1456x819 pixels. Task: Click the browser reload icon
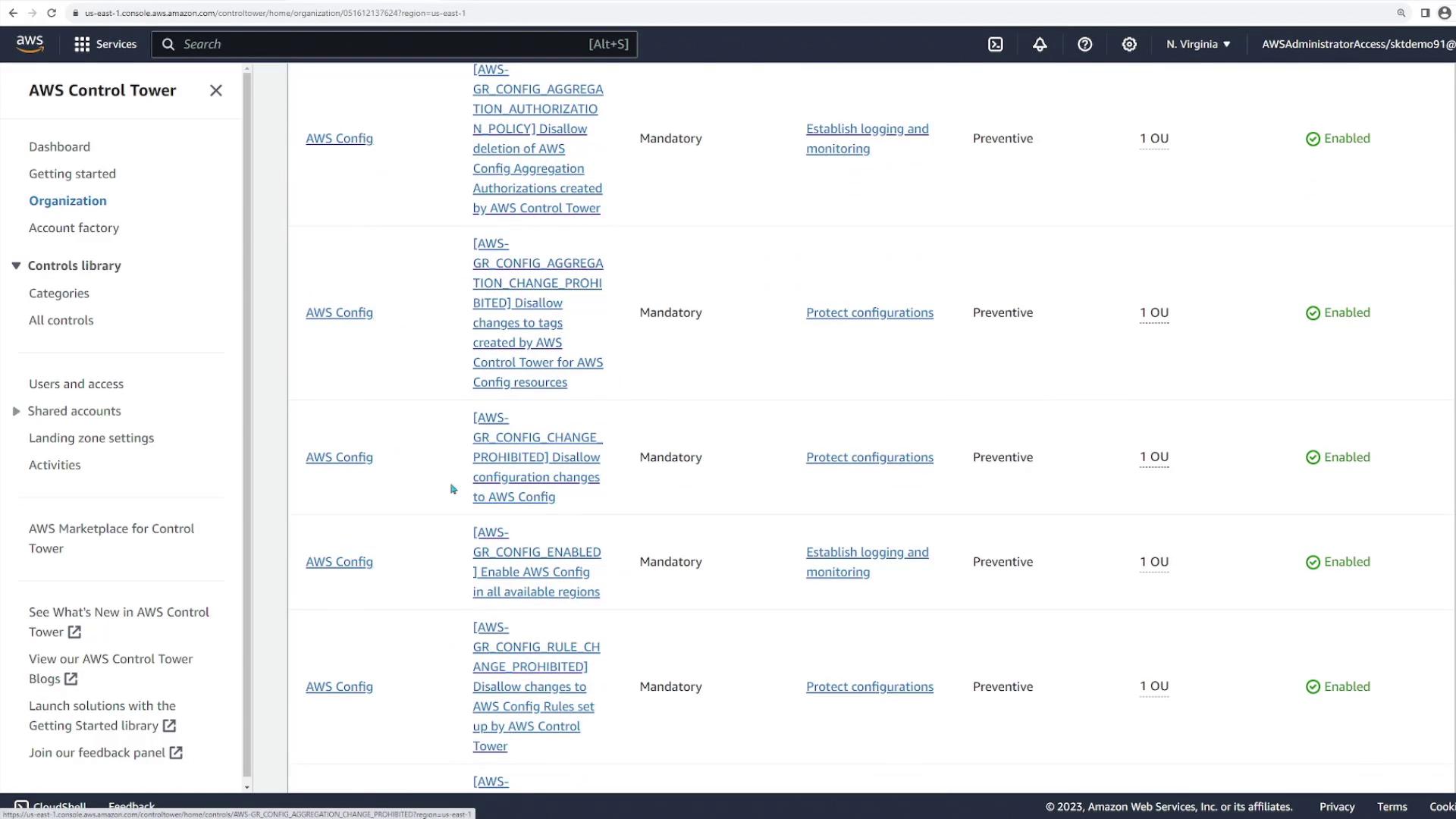(52, 13)
